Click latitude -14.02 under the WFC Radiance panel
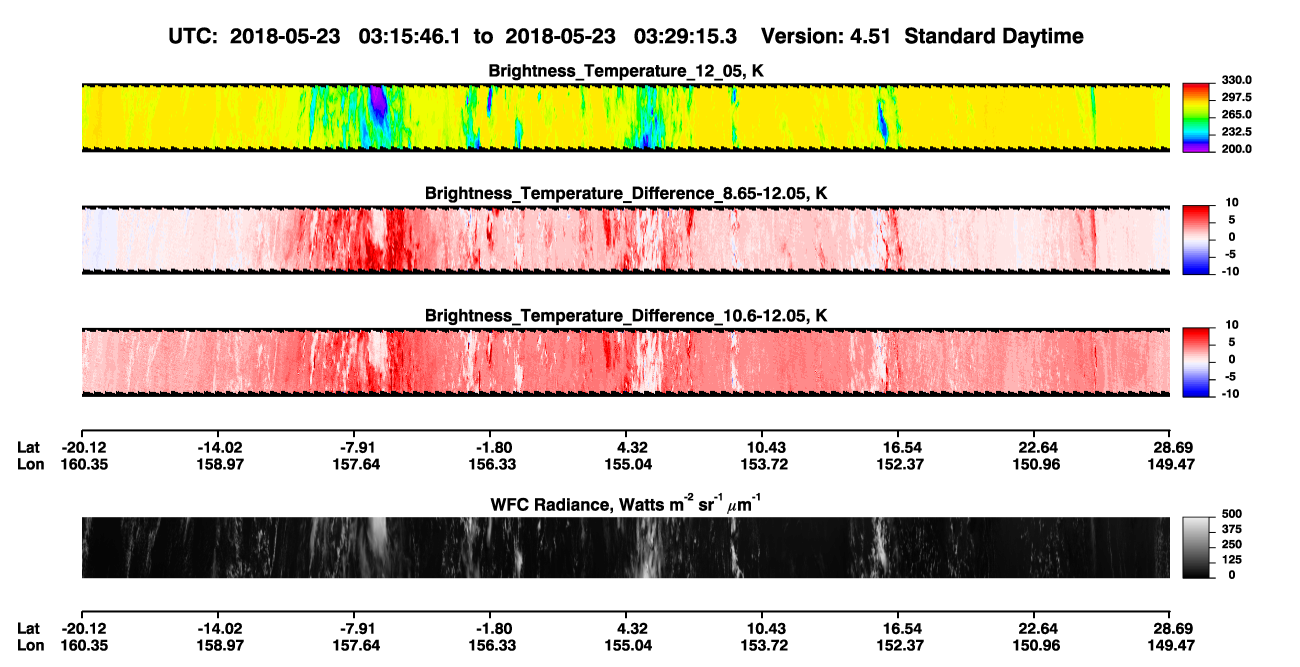This screenshot has width=1300, height=667. pos(219,628)
